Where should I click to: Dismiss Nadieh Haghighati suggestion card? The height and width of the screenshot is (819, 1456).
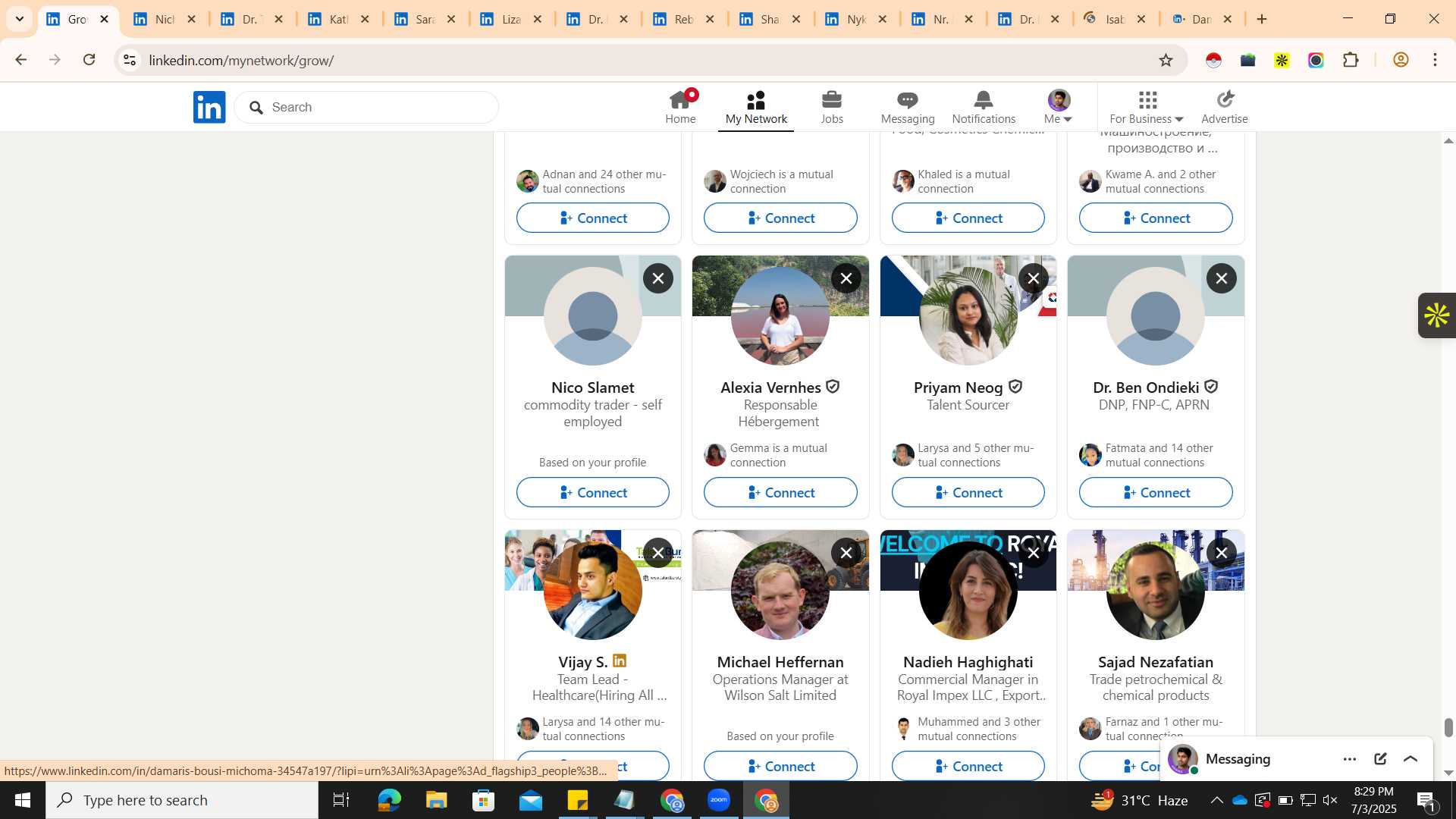click(1034, 553)
